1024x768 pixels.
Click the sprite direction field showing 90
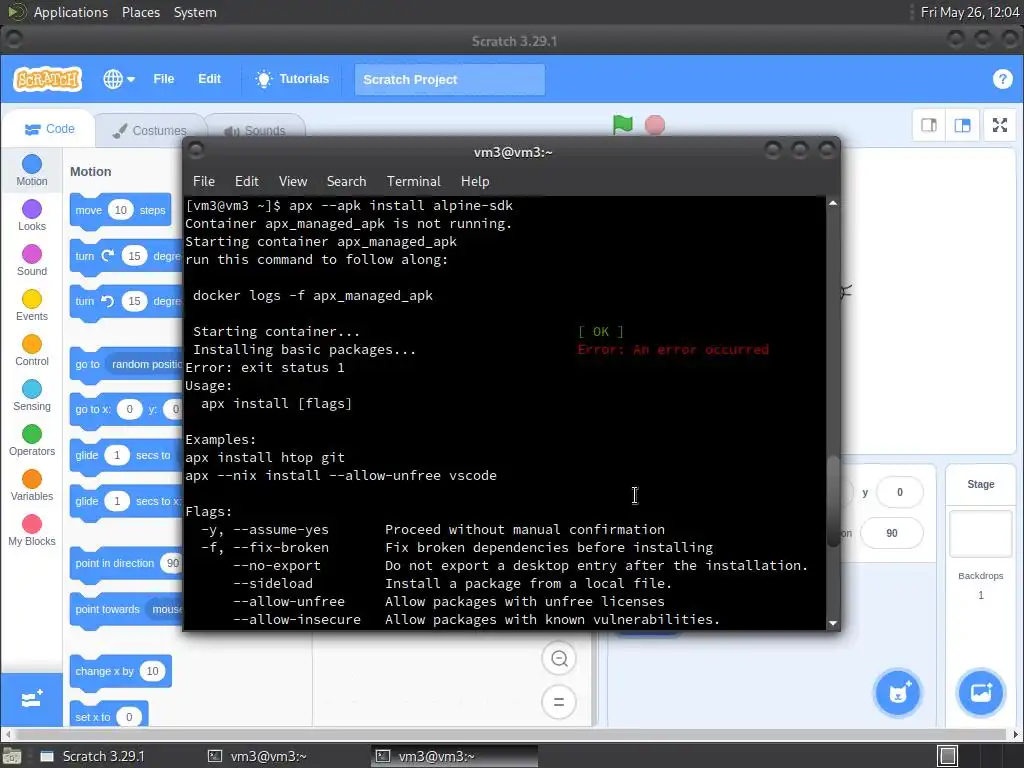(x=891, y=534)
